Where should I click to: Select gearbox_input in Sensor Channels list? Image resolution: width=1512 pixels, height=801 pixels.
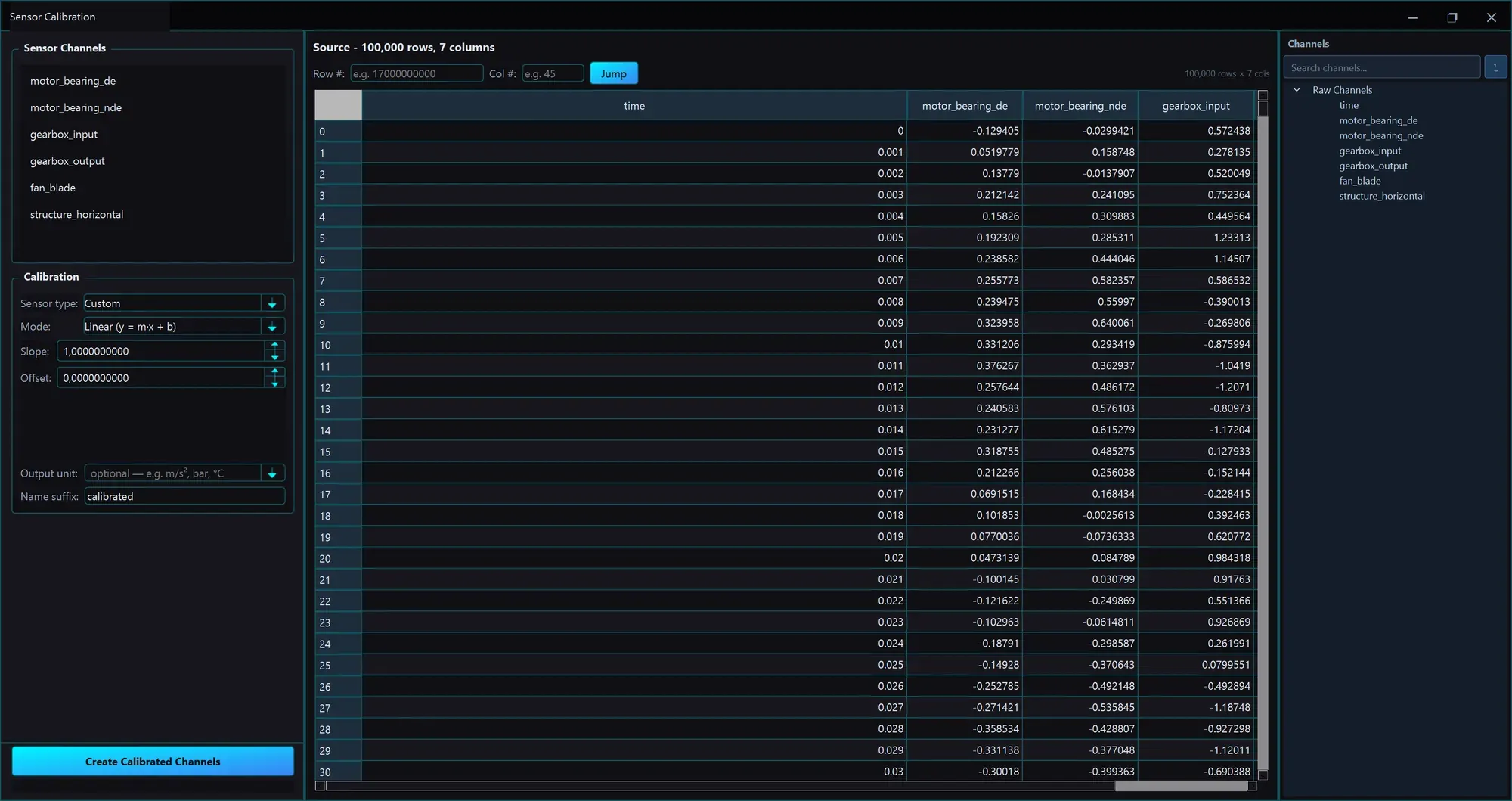point(153,134)
